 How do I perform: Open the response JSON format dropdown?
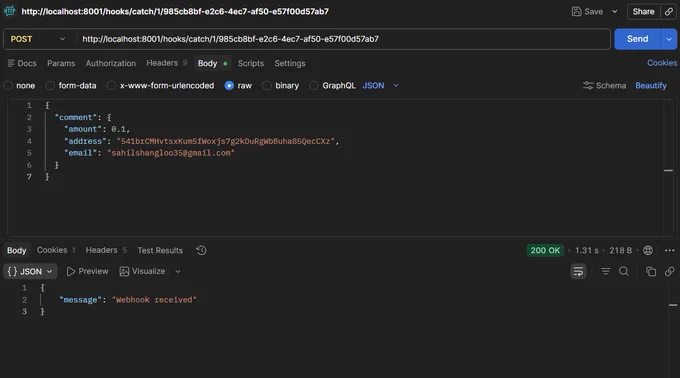[x=30, y=271]
